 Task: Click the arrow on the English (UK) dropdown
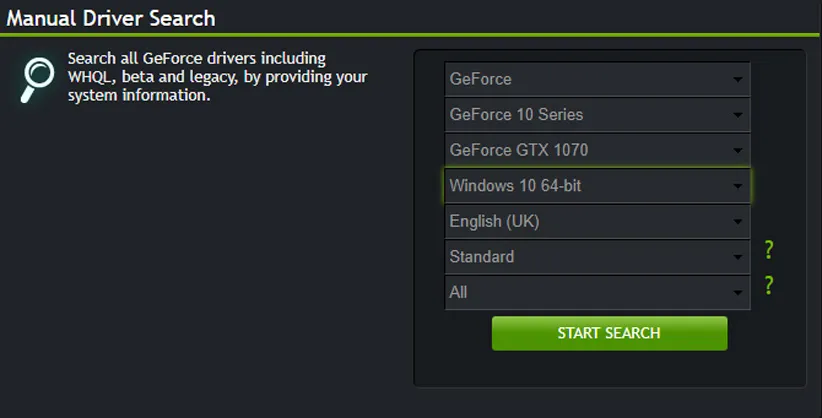[737, 222]
